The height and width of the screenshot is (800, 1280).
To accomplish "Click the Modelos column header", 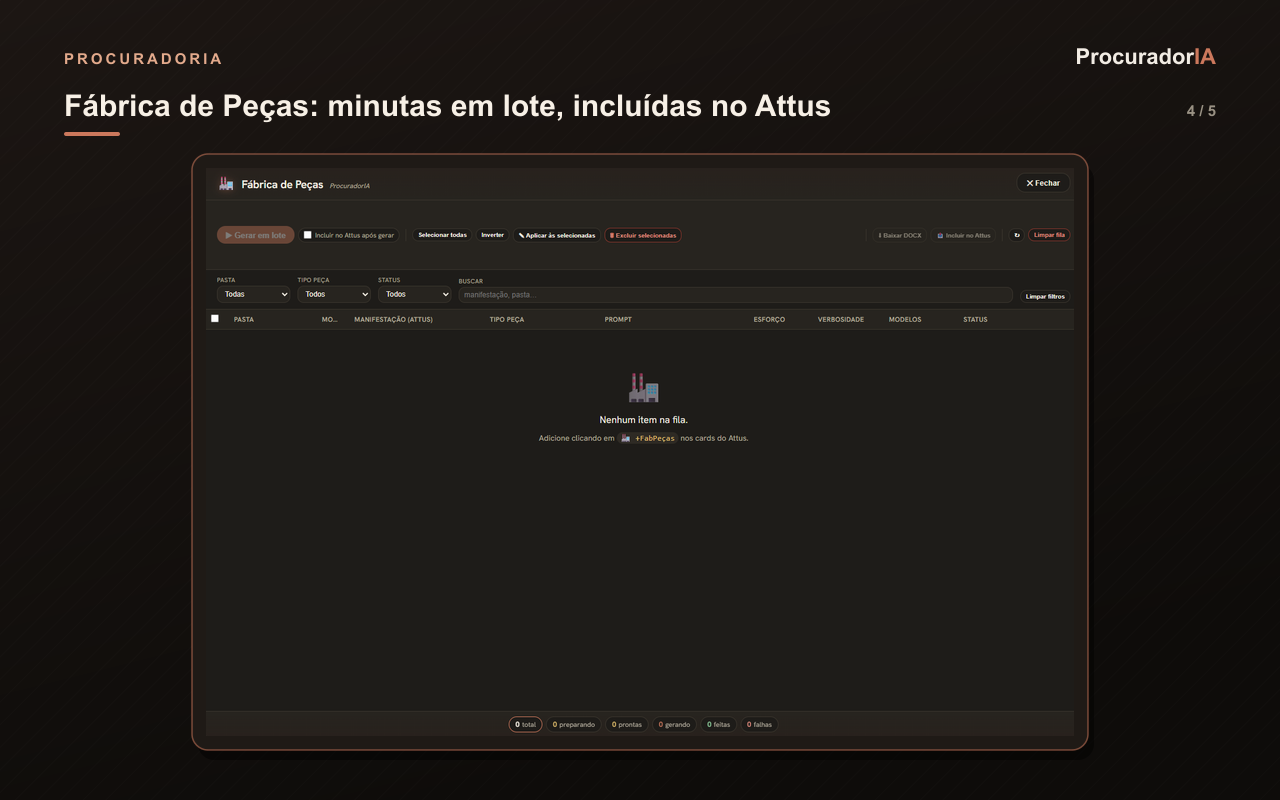I will 905,320.
